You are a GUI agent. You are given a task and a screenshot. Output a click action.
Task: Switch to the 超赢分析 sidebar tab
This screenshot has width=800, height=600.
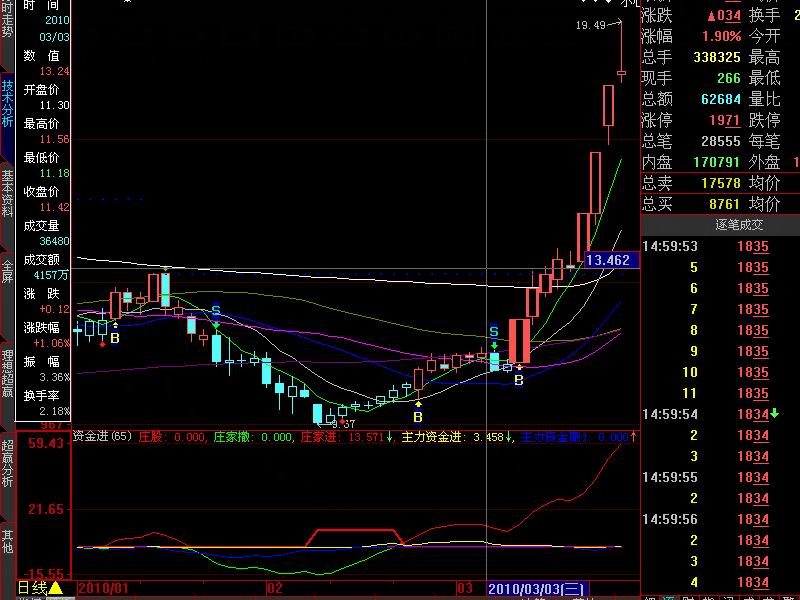click(7, 463)
